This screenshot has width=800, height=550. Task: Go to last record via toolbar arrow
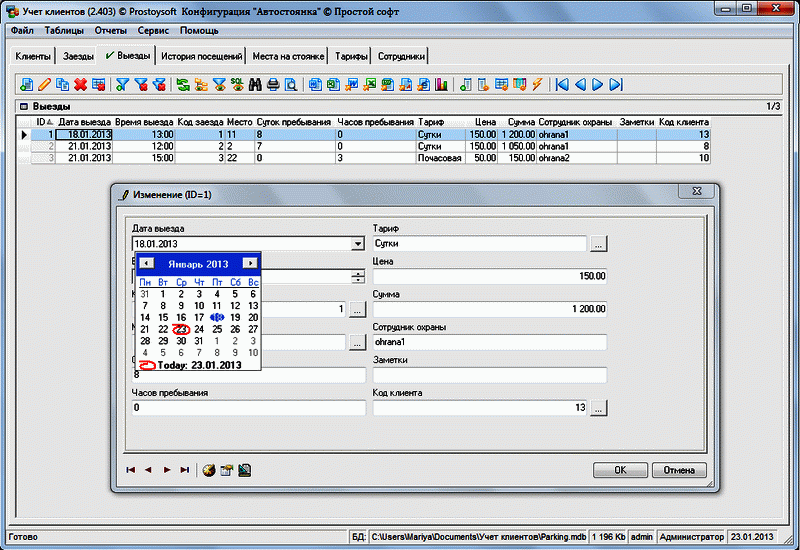tap(616, 85)
